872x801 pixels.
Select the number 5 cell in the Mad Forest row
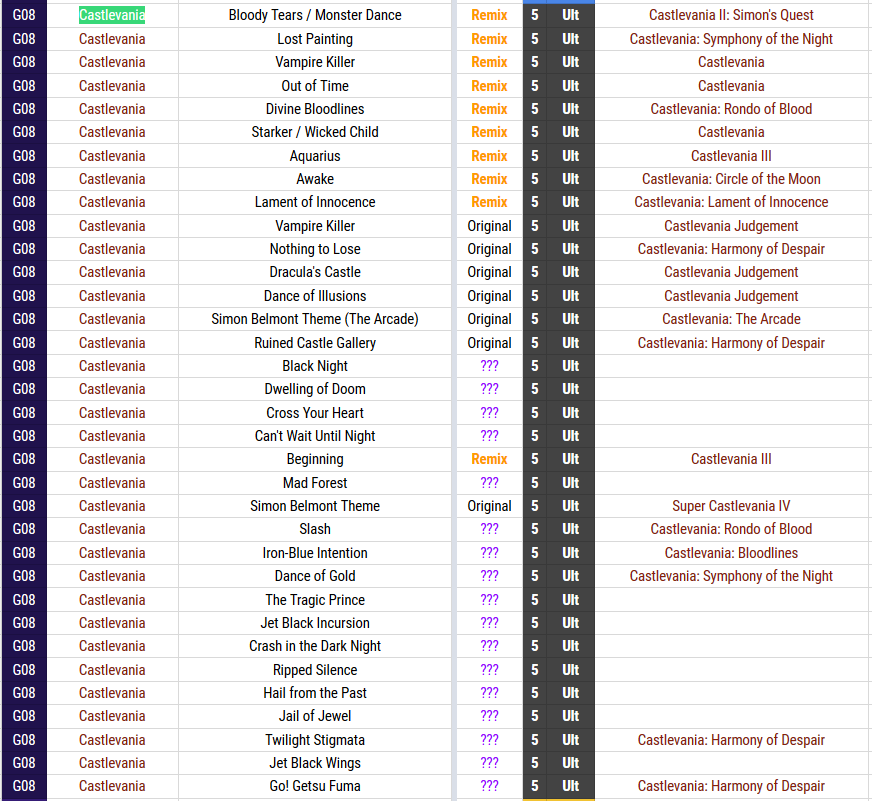tap(534, 483)
